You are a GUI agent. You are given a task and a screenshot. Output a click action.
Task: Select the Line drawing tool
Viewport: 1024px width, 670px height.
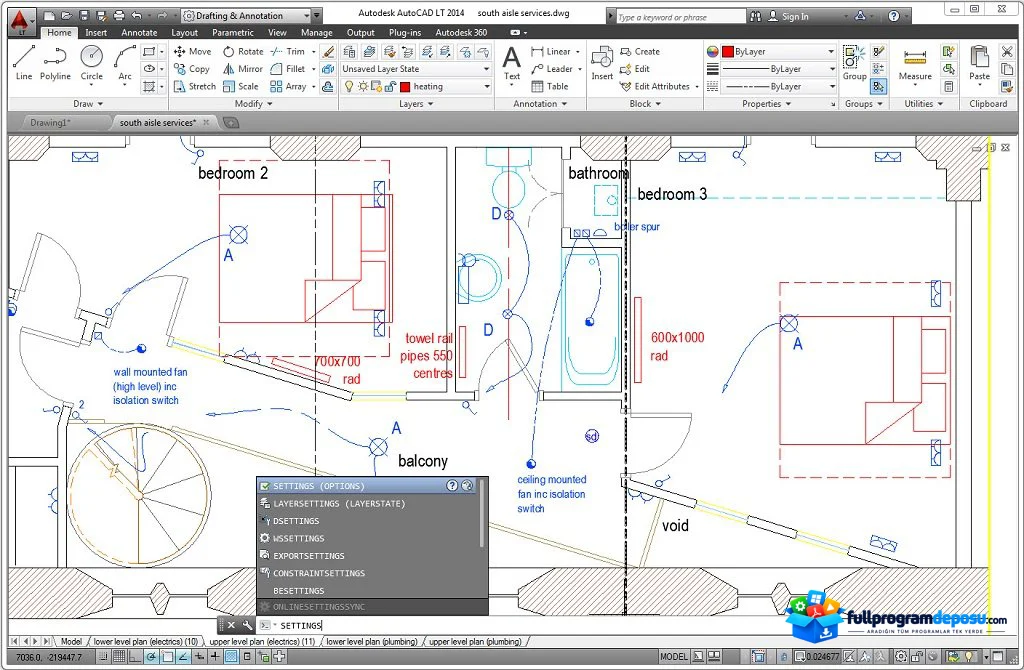point(24,63)
